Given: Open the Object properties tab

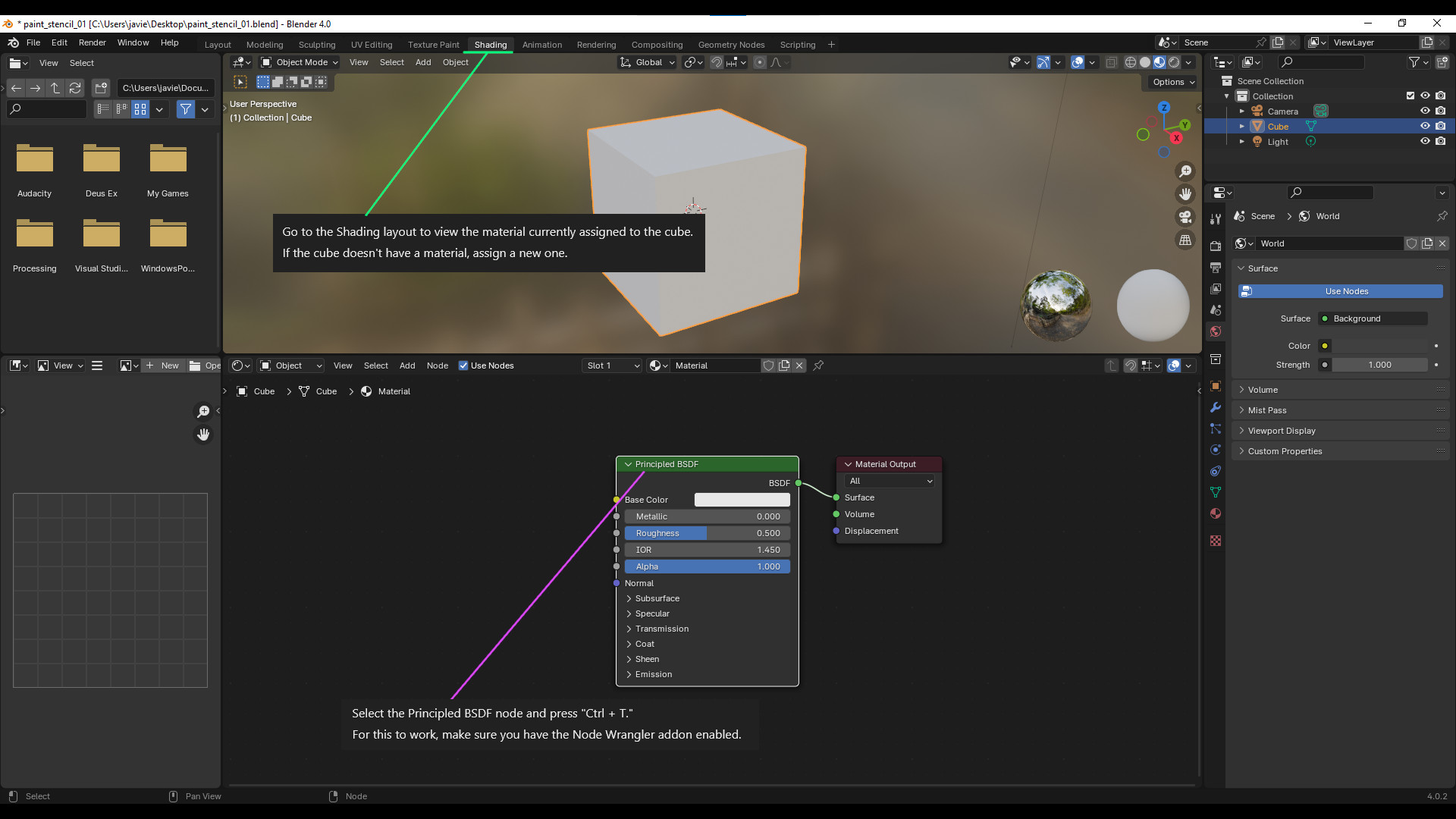Looking at the screenshot, I should coord(1216,385).
